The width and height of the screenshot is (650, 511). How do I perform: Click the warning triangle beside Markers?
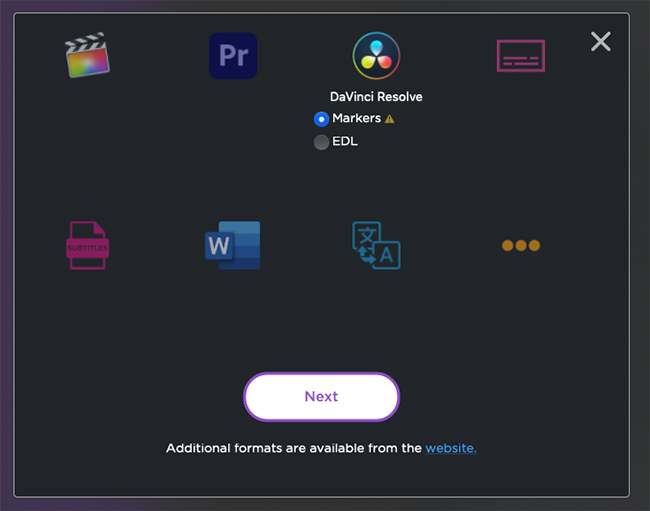389,119
